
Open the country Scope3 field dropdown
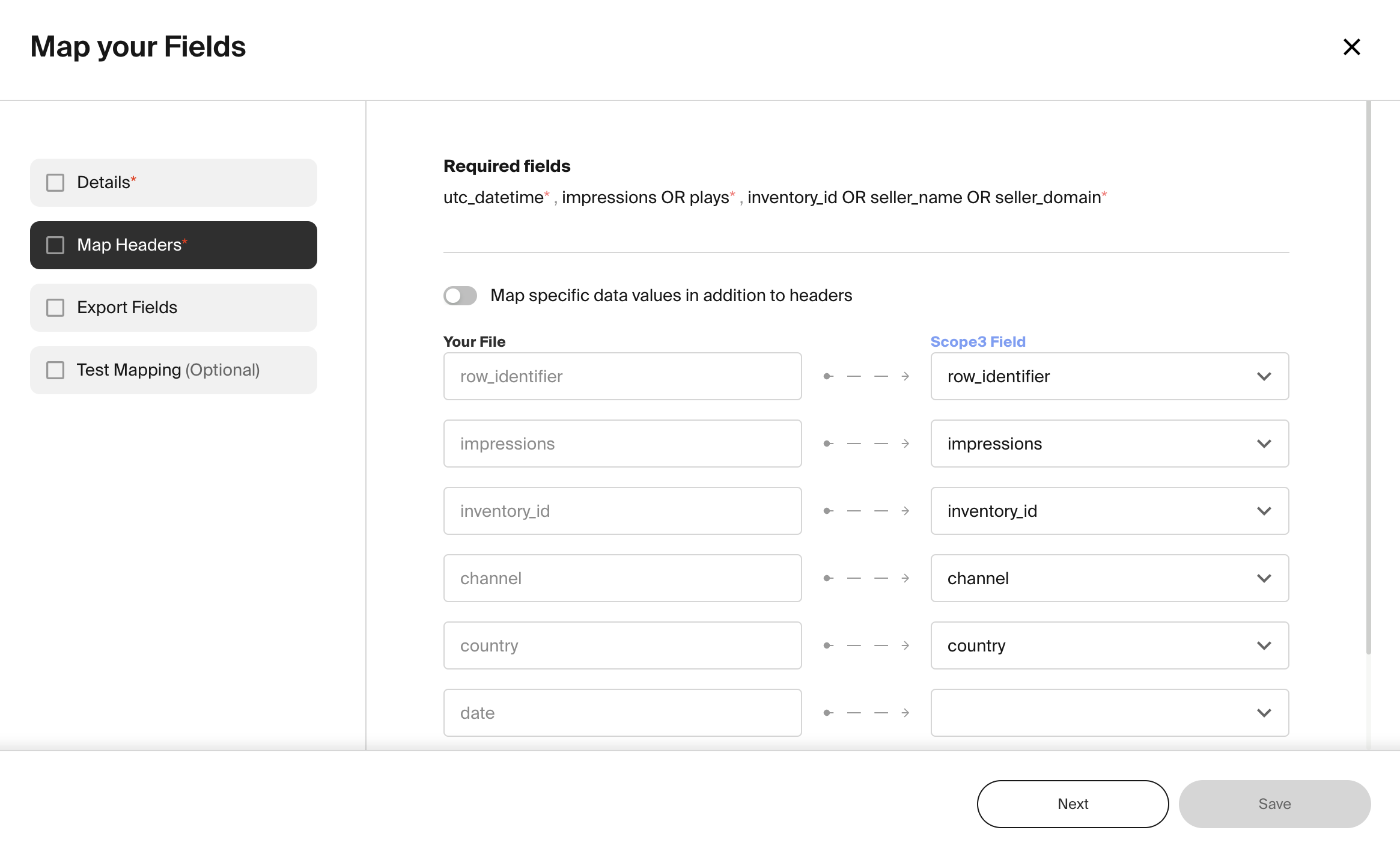point(1109,646)
